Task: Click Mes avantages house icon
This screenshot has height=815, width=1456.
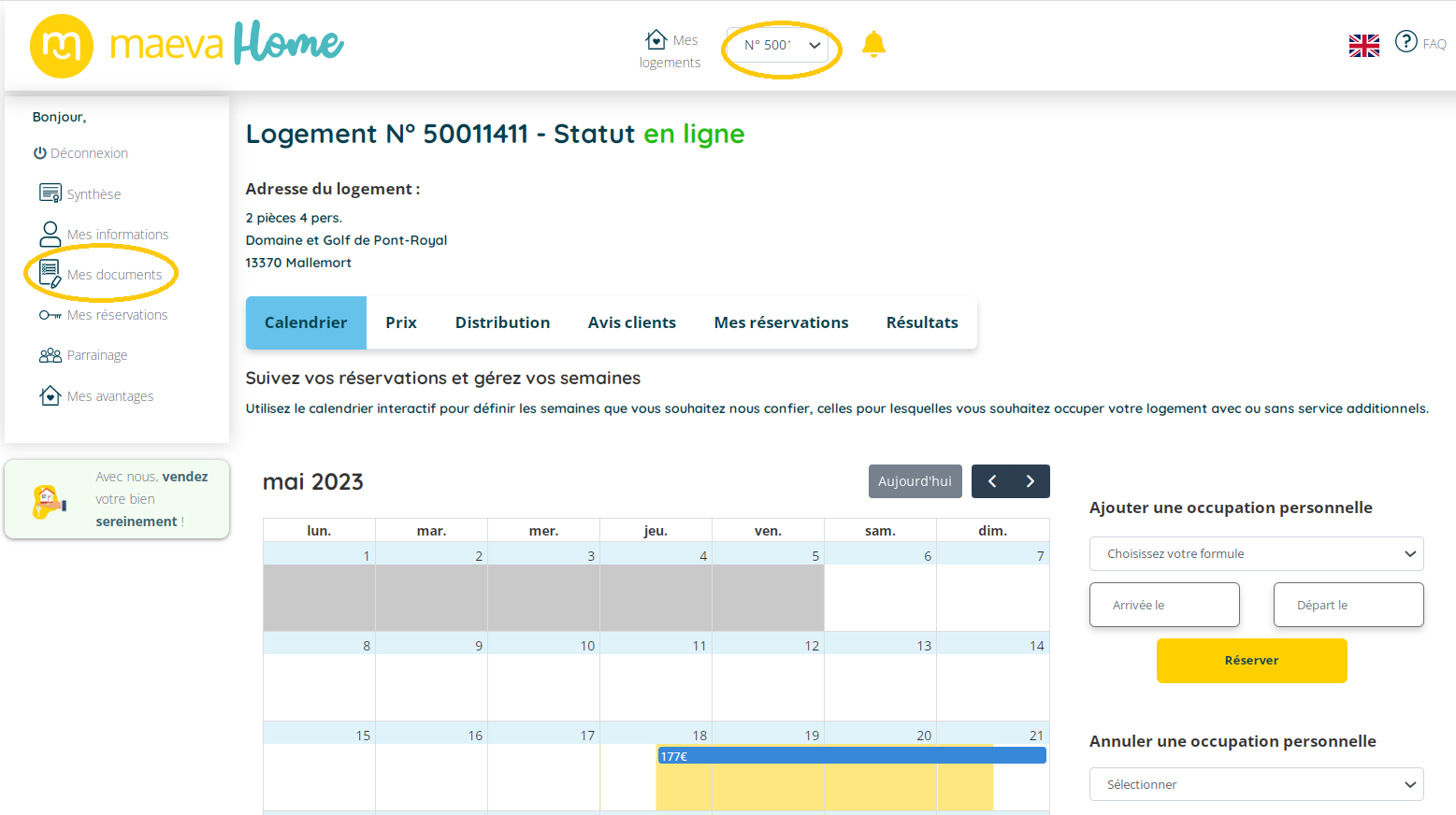Action: point(50,395)
